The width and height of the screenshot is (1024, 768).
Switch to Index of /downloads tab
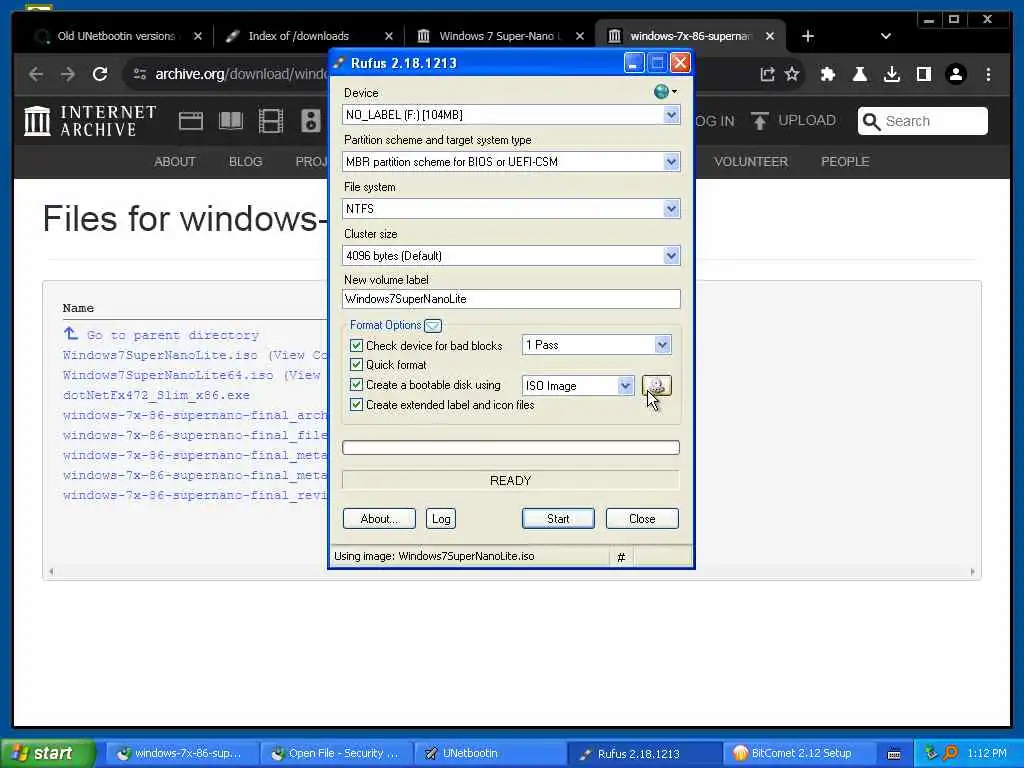[298, 36]
